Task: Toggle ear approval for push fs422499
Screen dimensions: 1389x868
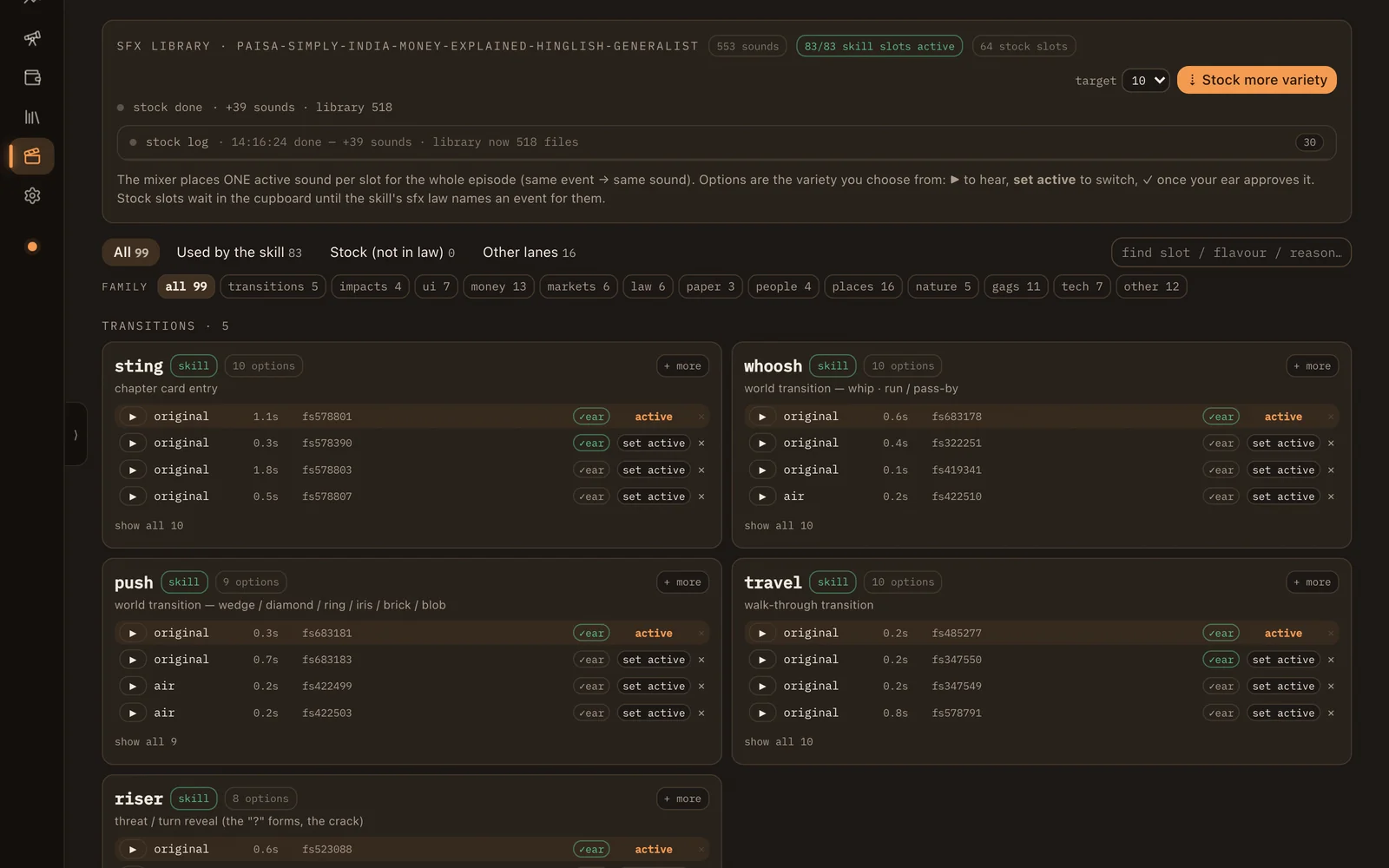Action: [591, 687]
